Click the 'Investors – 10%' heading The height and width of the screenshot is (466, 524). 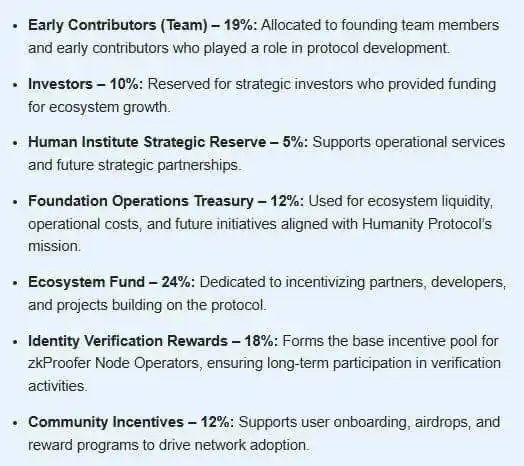click(x=86, y=84)
